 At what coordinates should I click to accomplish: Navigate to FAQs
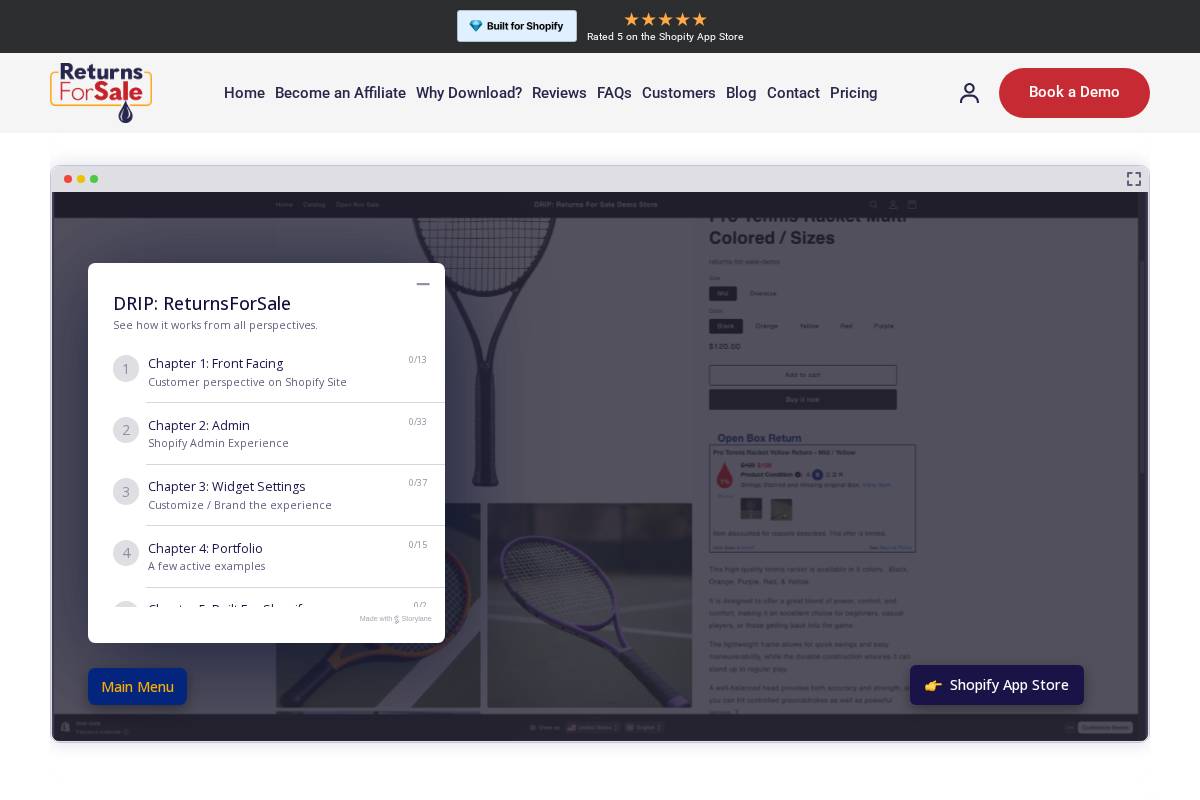614,93
